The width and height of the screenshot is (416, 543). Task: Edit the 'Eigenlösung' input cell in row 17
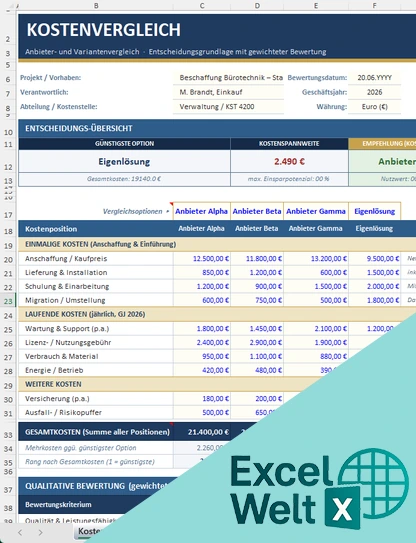374,211
